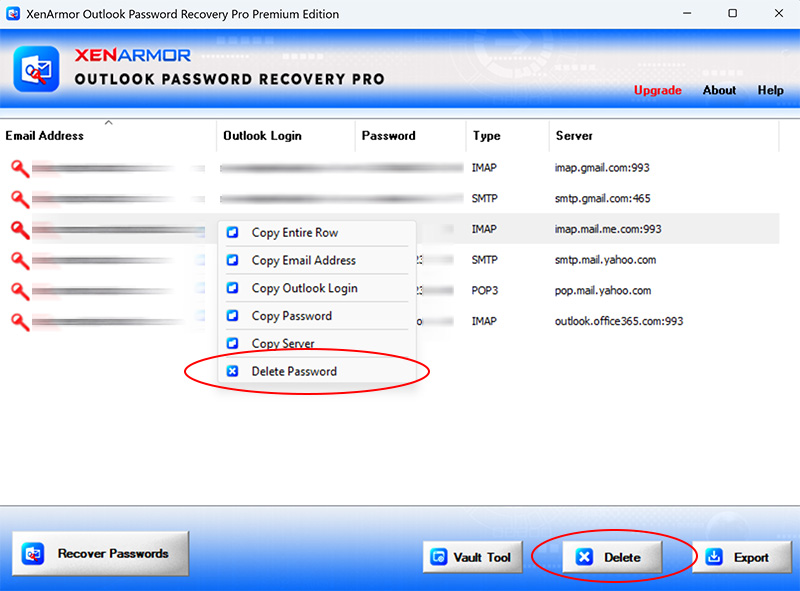Click the blue X icon on Delete button
Image resolution: width=800 pixels, height=591 pixels.
(584, 557)
